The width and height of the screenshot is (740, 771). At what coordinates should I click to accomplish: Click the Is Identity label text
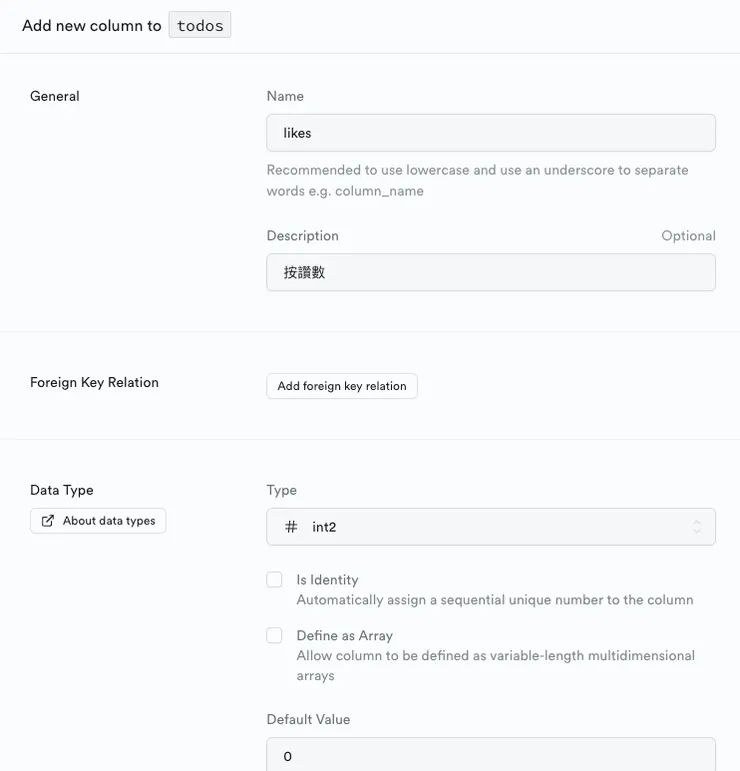[327, 580]
